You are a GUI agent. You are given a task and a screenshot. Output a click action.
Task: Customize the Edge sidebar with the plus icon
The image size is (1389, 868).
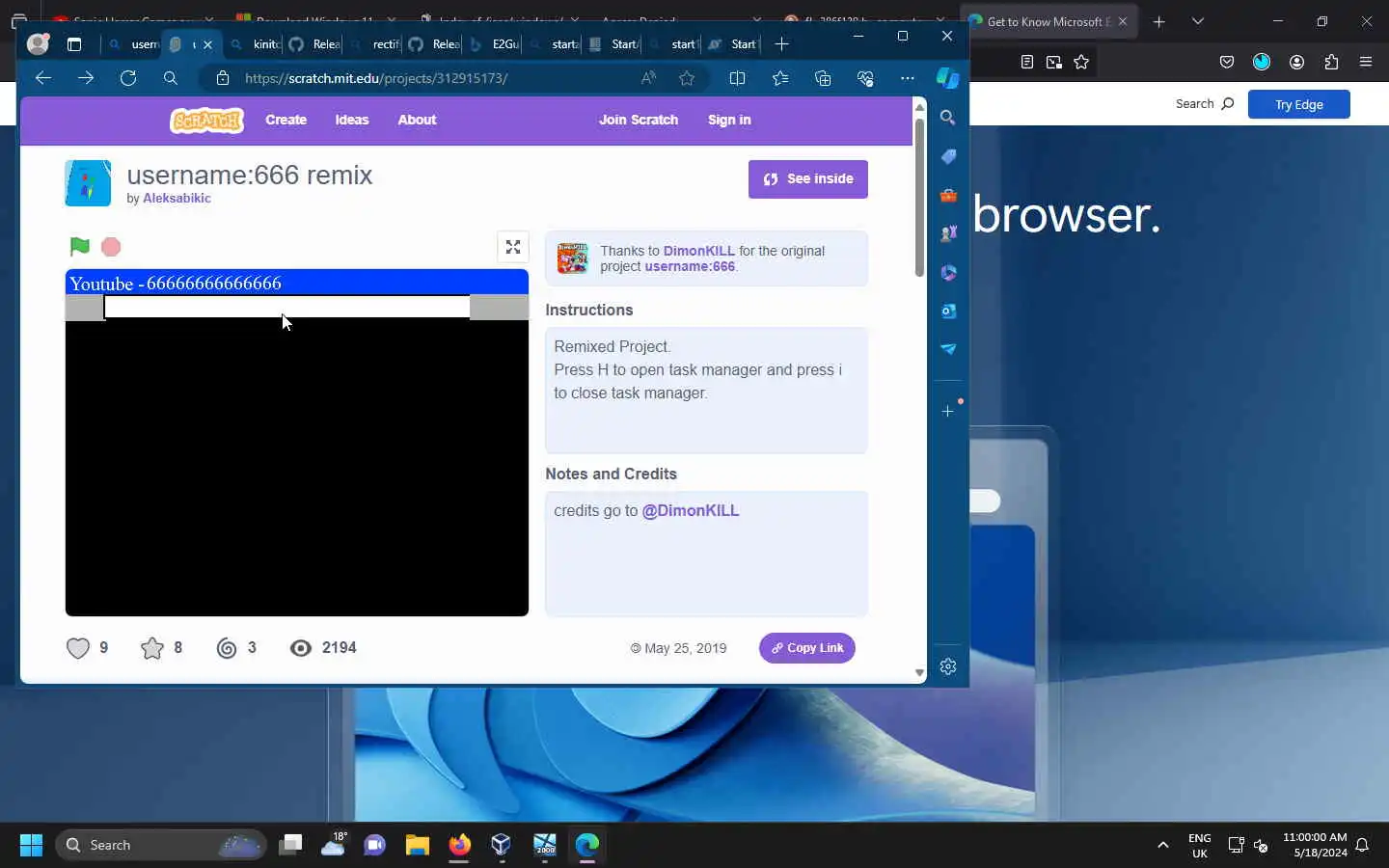point(948,411)
